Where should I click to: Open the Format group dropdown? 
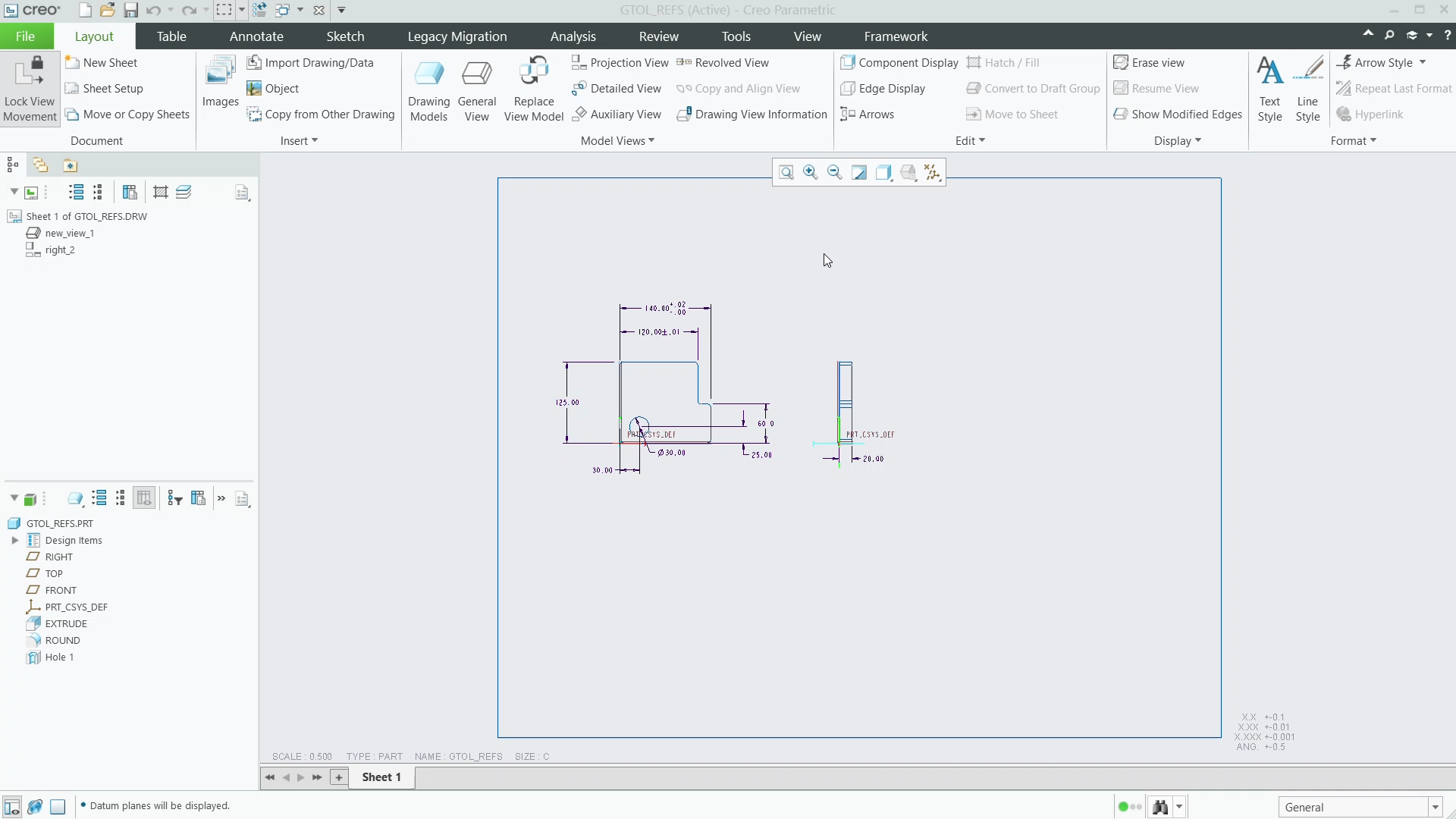tap(1353, 141)
